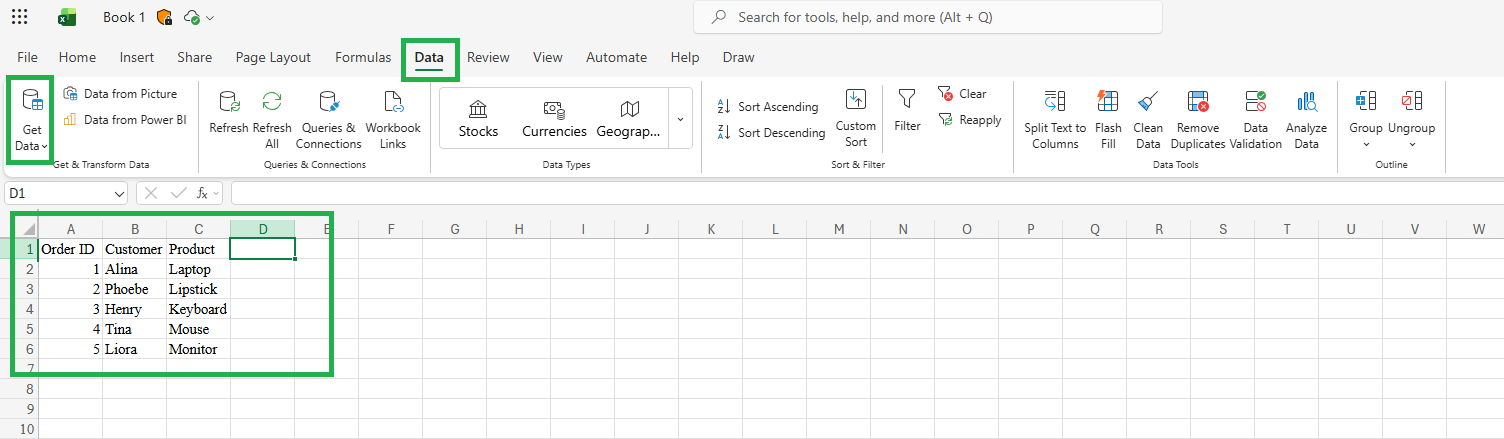Click the formula bar confirm checkmark

tap(179, 193)
